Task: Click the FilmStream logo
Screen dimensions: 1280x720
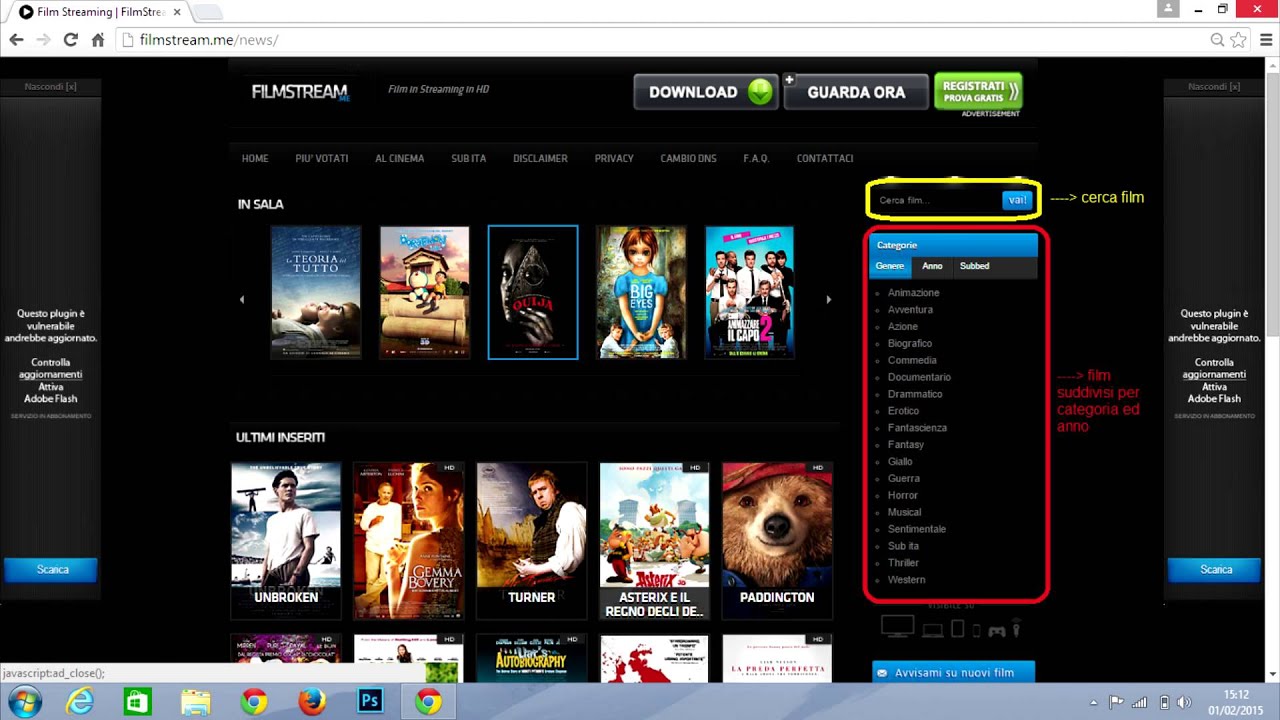Action: click(x=300, y=91)
